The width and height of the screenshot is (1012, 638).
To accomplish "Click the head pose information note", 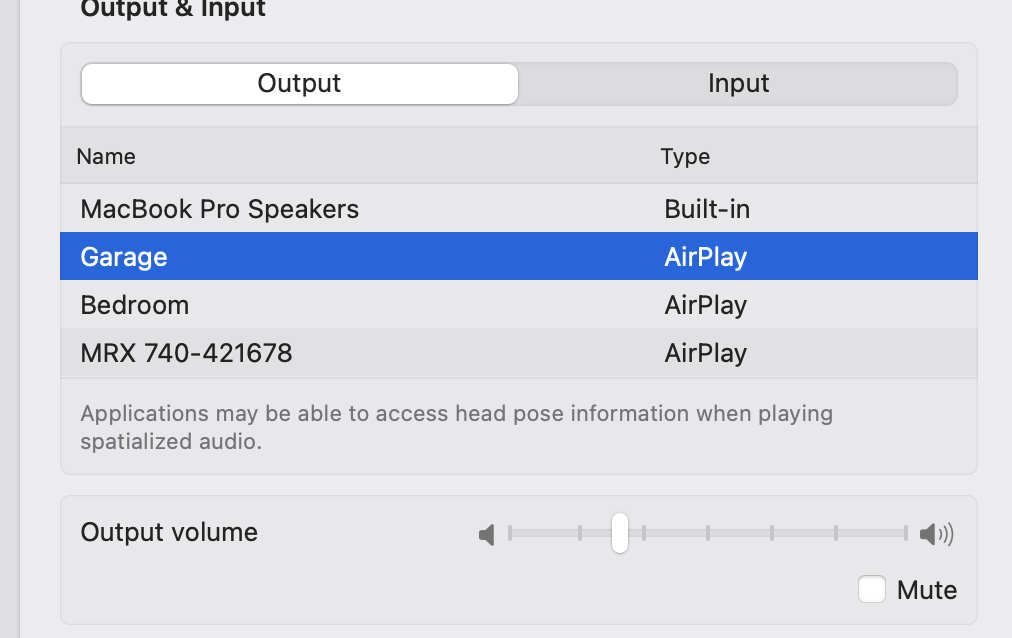I will [456, 427].
